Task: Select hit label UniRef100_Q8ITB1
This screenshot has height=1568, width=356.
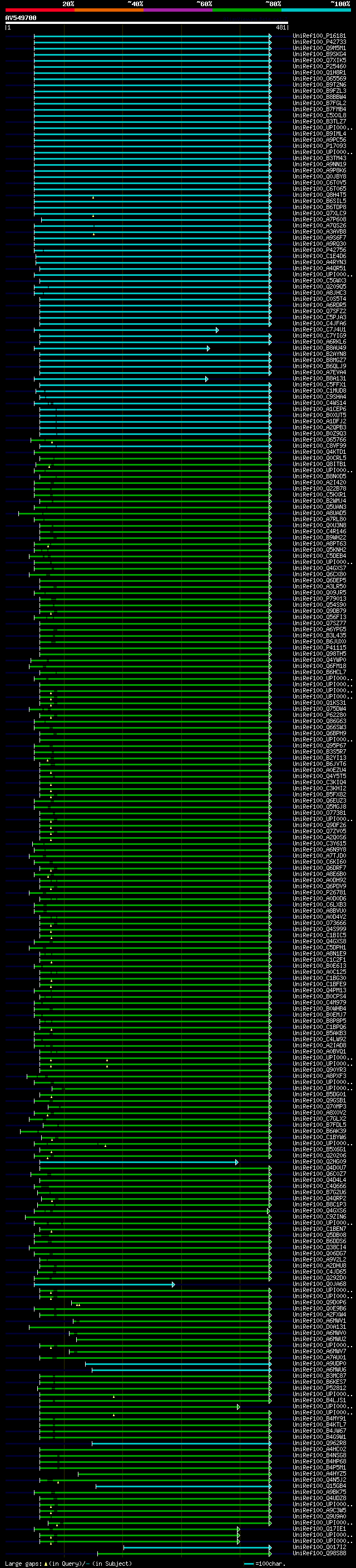Action: [319, 464]
